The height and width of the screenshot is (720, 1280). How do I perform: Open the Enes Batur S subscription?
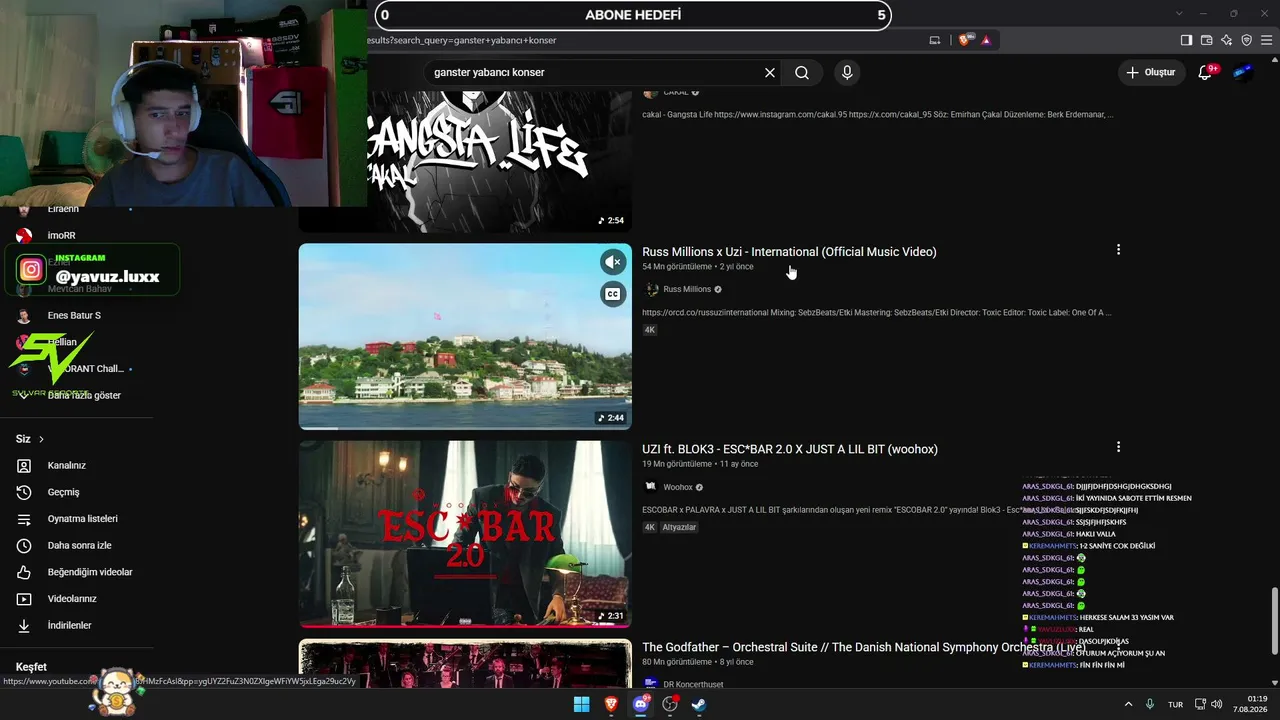(x=76, y=315)
